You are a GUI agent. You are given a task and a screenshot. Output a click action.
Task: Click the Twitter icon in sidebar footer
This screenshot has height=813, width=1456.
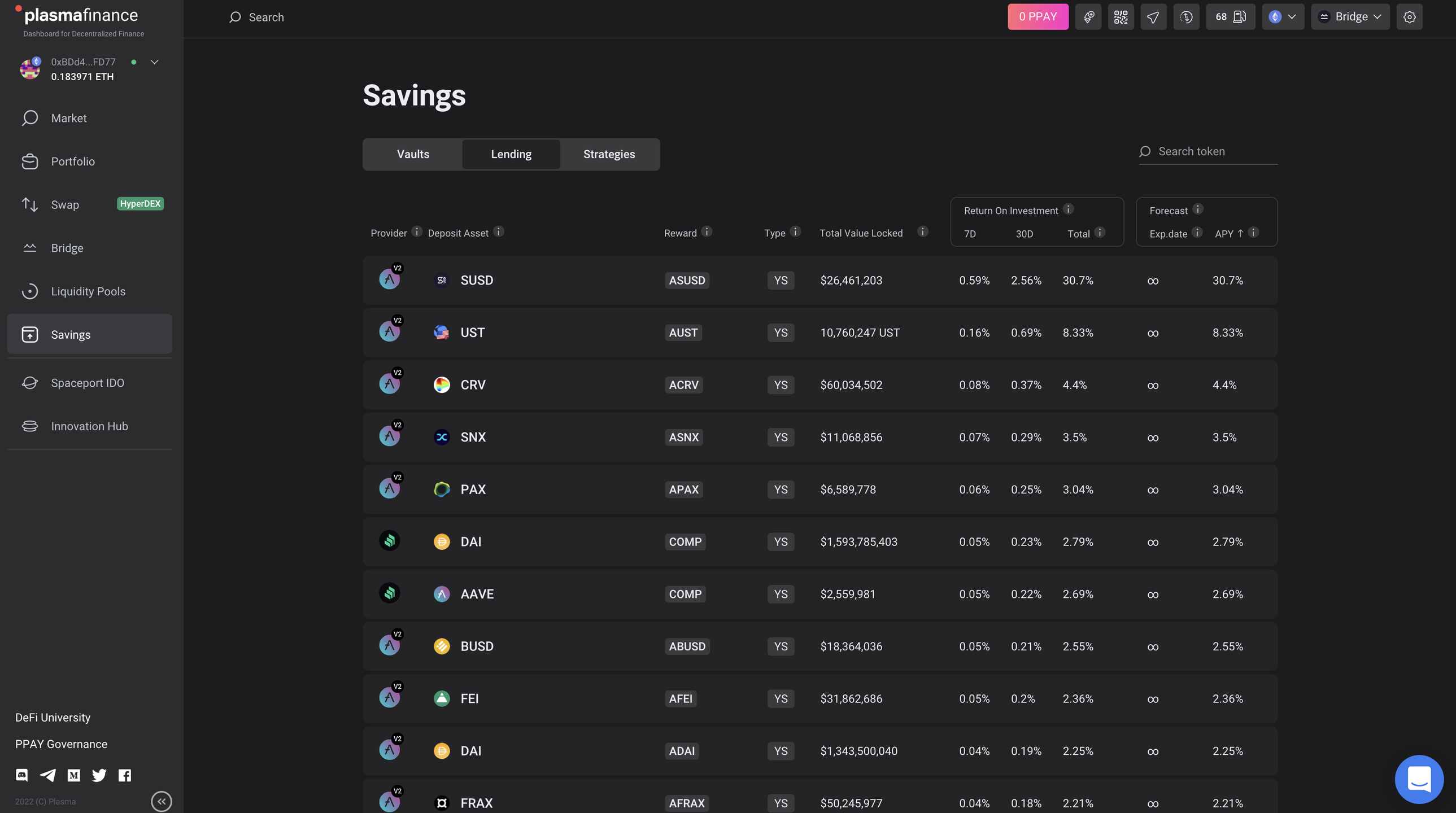tap(99, 775)
